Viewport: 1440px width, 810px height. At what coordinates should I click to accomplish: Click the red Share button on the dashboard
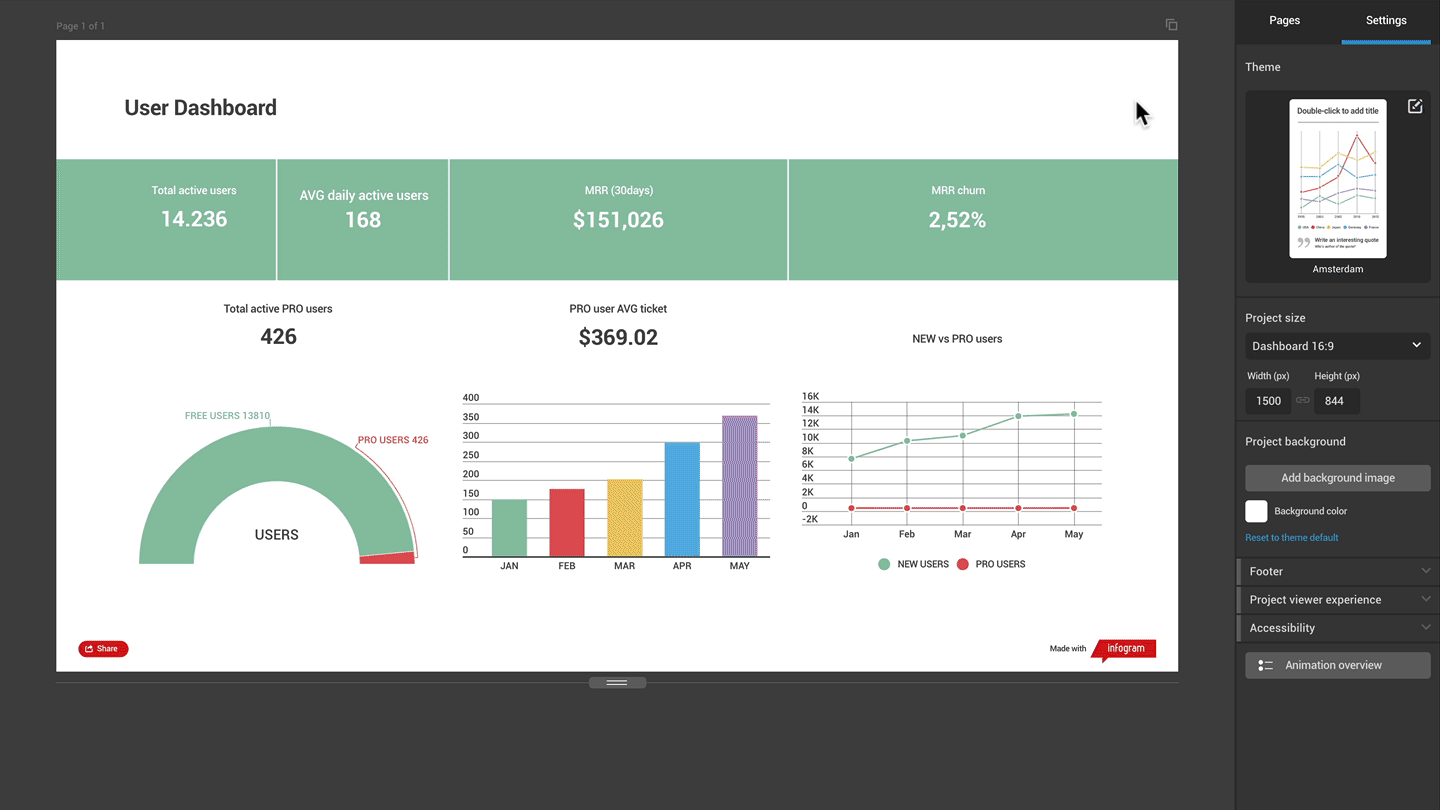[x=103, y=649]
